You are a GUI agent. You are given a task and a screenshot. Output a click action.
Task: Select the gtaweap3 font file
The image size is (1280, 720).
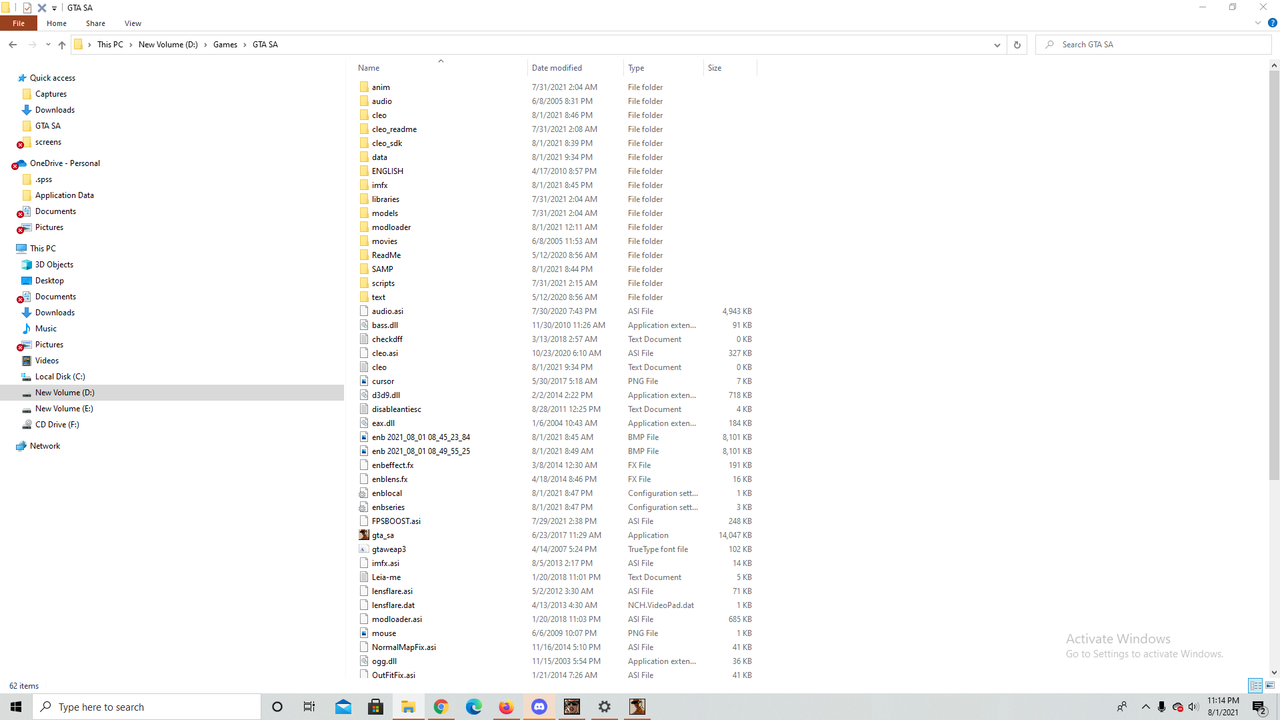389,549
